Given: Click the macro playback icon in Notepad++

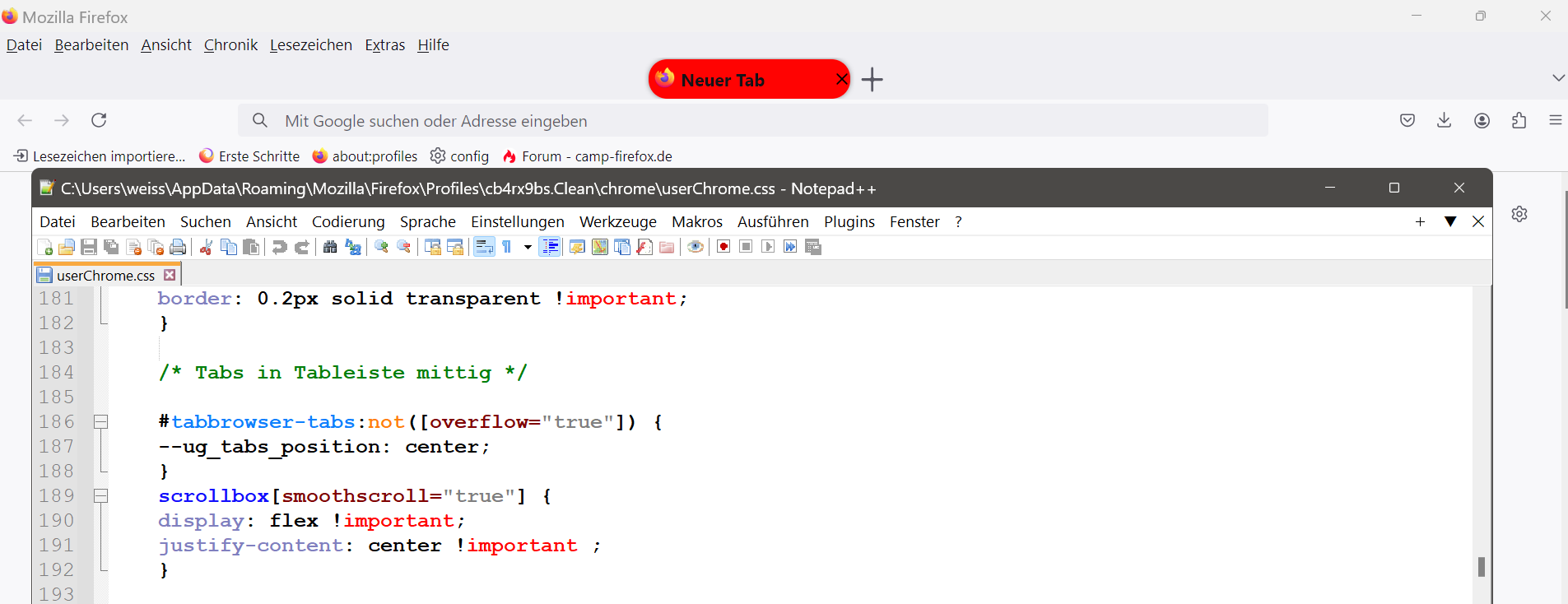Looking at the screenshot, I should point(768,247).
